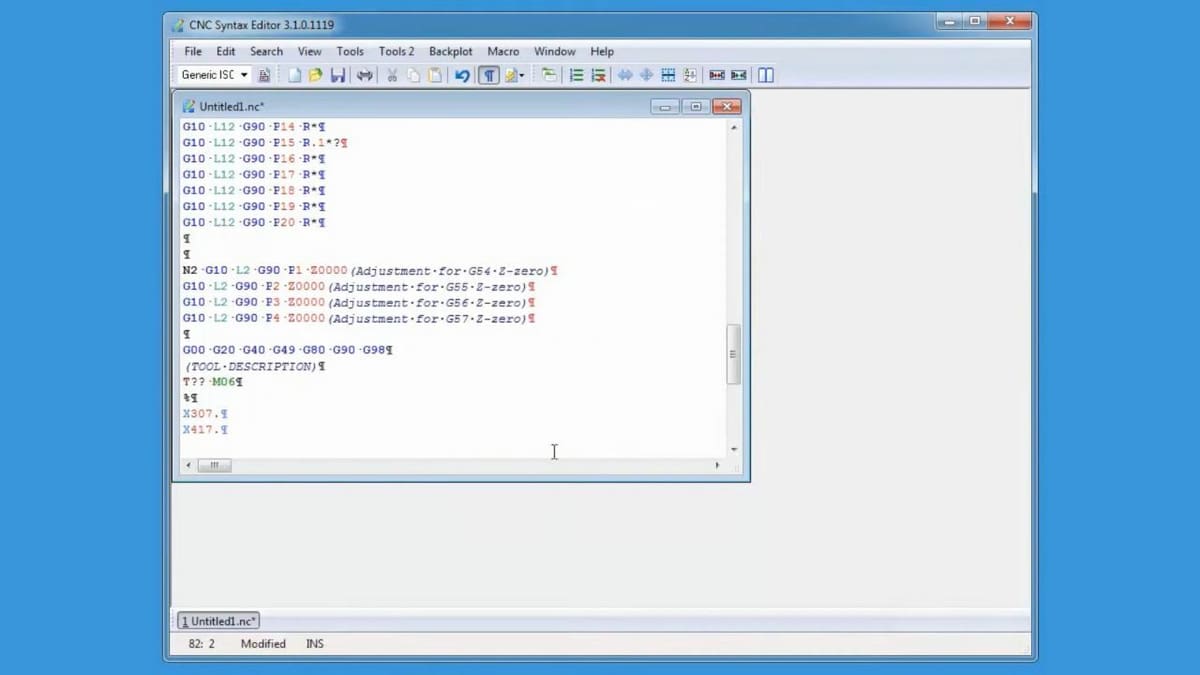
Task: Click the horizontal scrollbar right arrow
Action: coord(717,466)
